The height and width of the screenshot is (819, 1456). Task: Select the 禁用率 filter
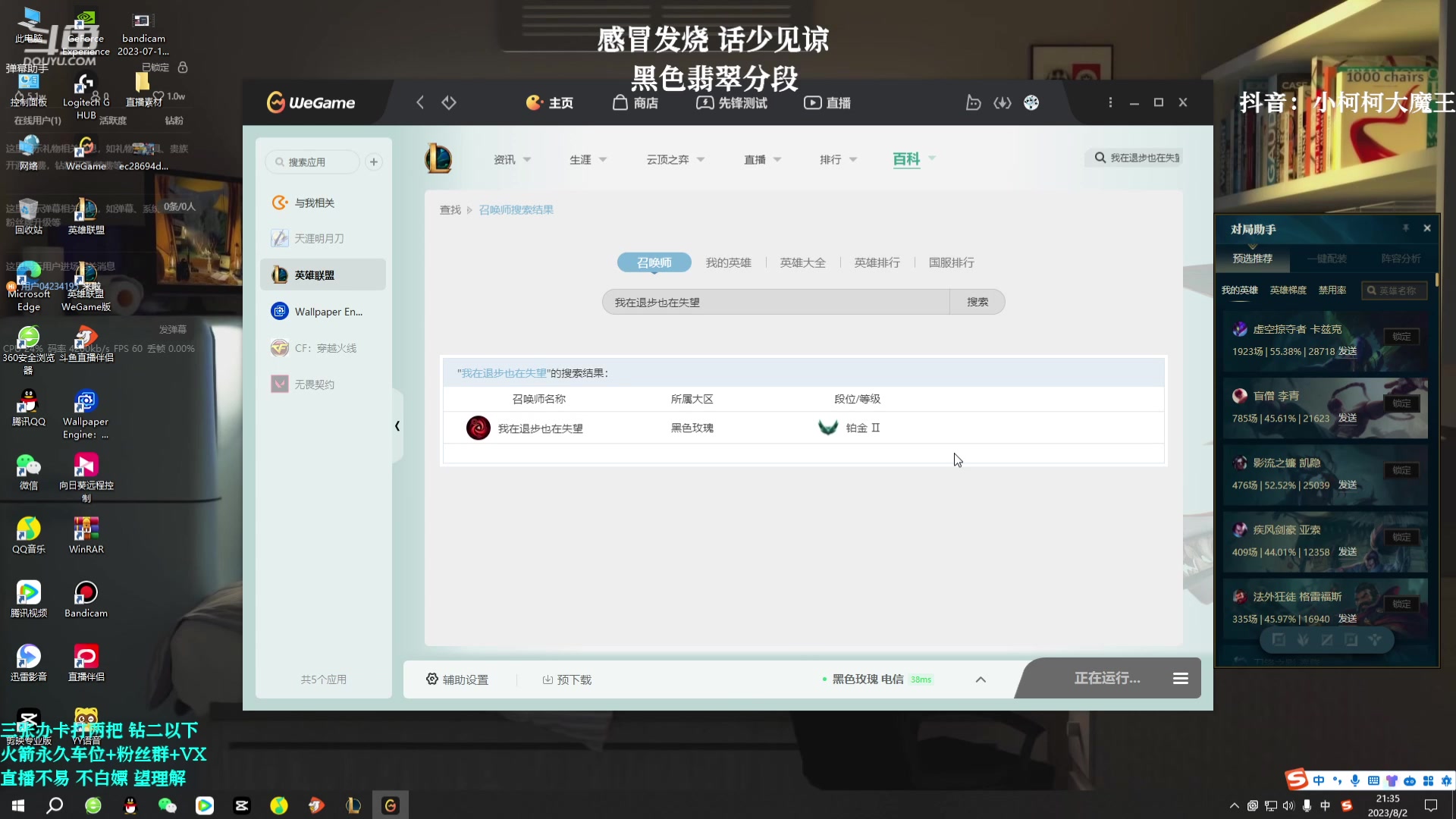(1332, 290)
